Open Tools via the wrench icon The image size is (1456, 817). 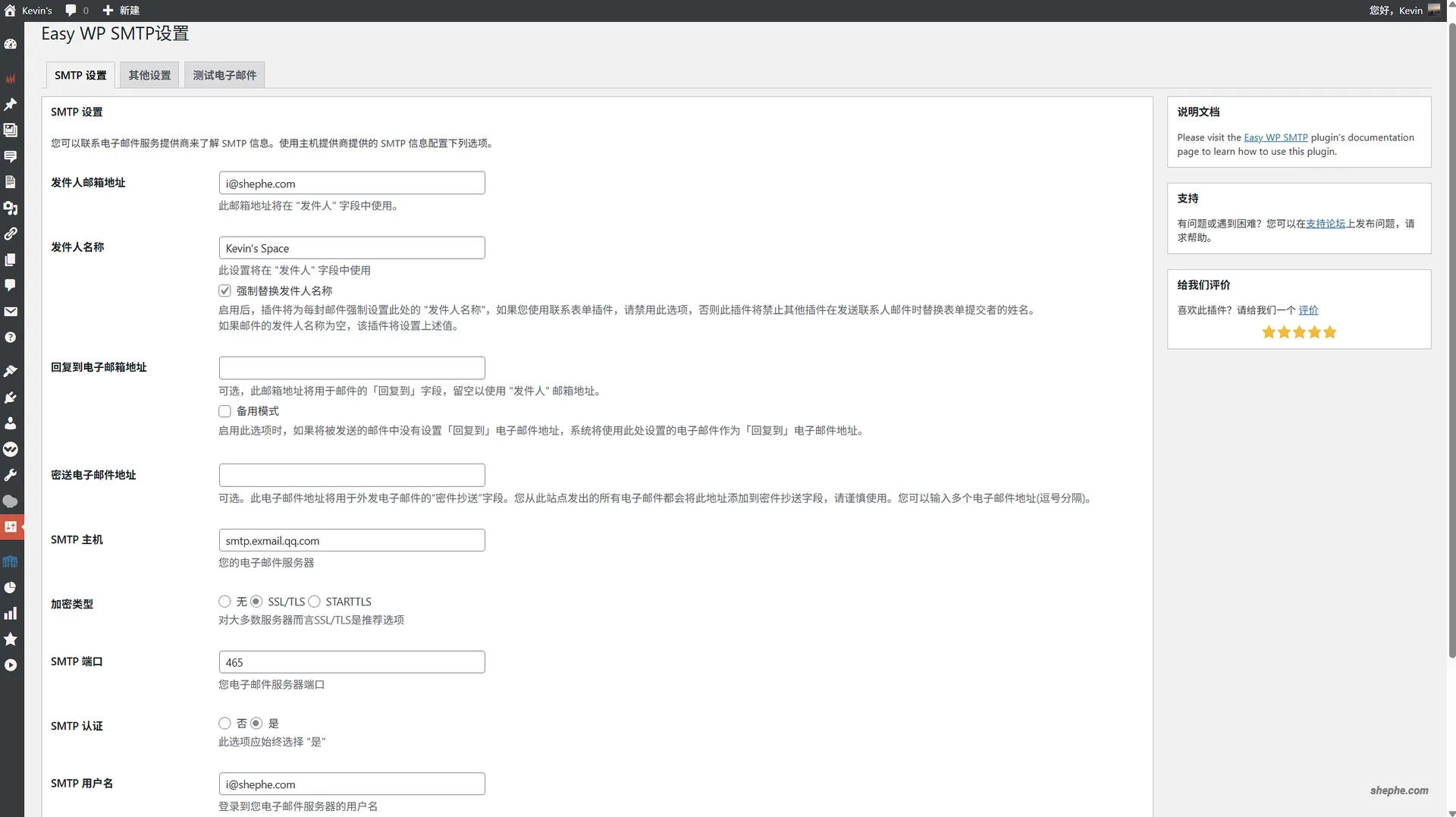click(x=11, y=476)
